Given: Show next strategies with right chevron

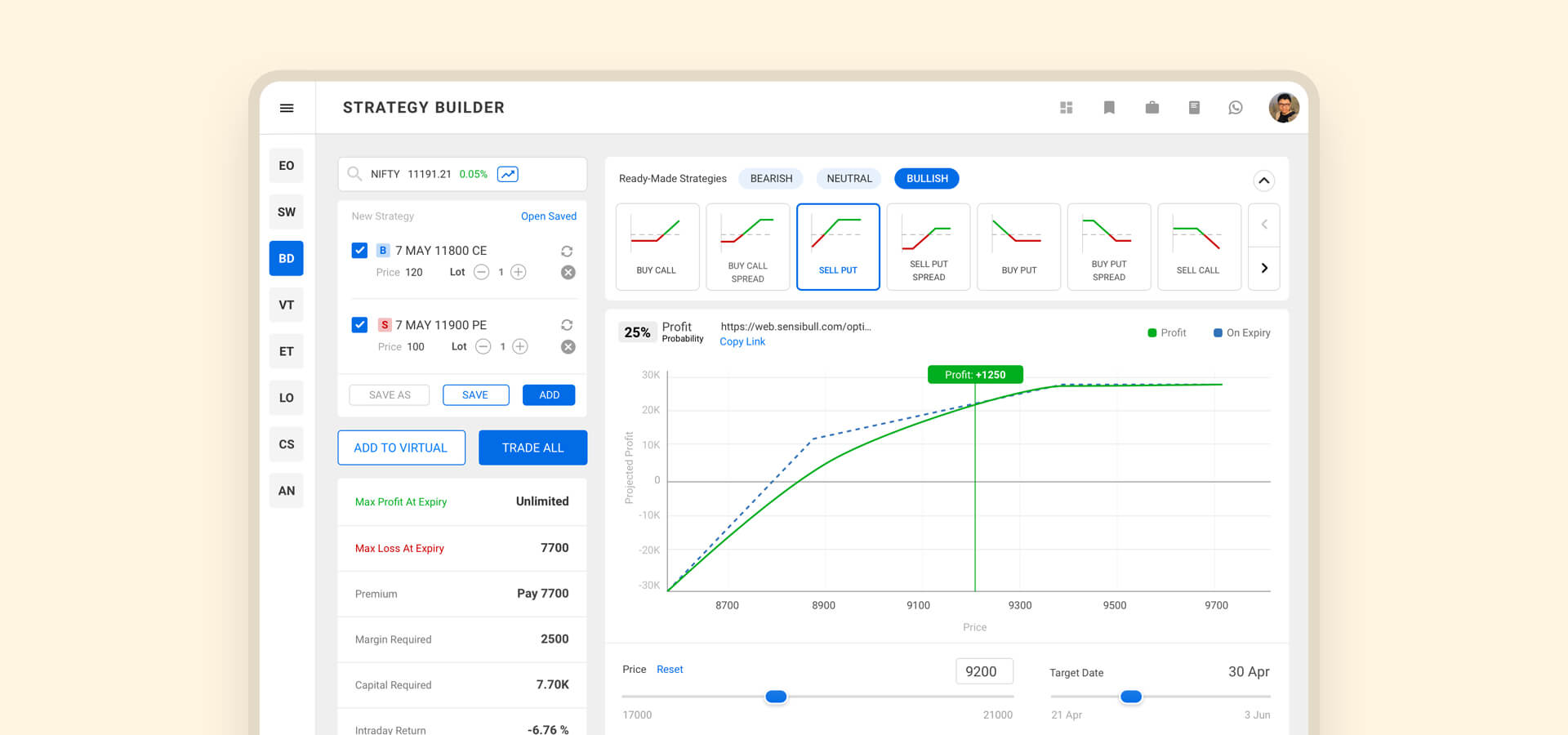Looking at the screenshot, I should pos(1264,269).
